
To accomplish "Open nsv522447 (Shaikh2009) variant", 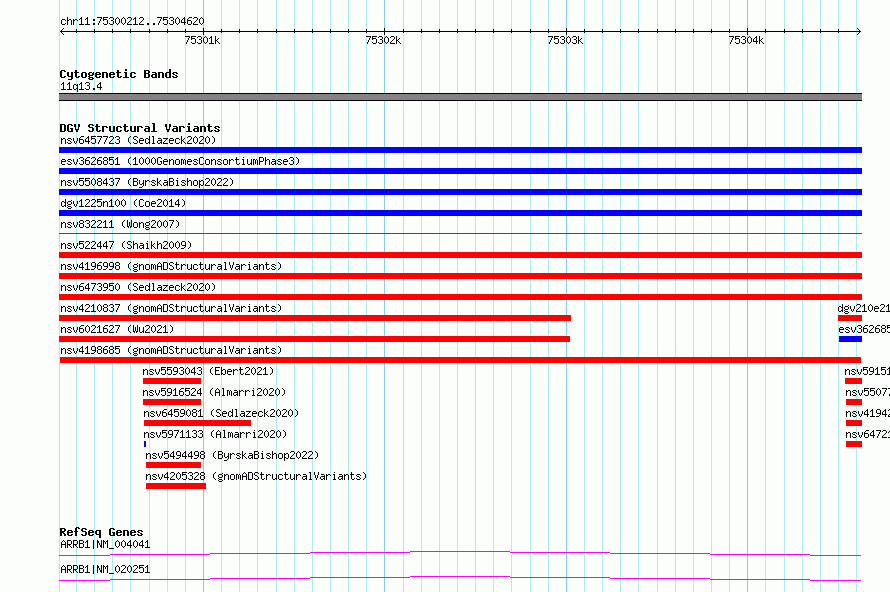I will pyautogui.click(x=126, y=245).
